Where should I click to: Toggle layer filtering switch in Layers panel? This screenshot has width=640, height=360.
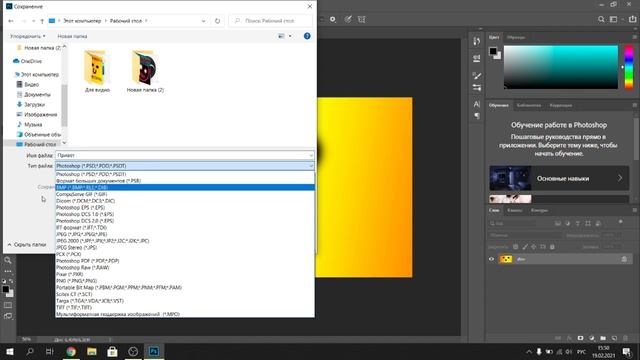(x=620, y=222)
